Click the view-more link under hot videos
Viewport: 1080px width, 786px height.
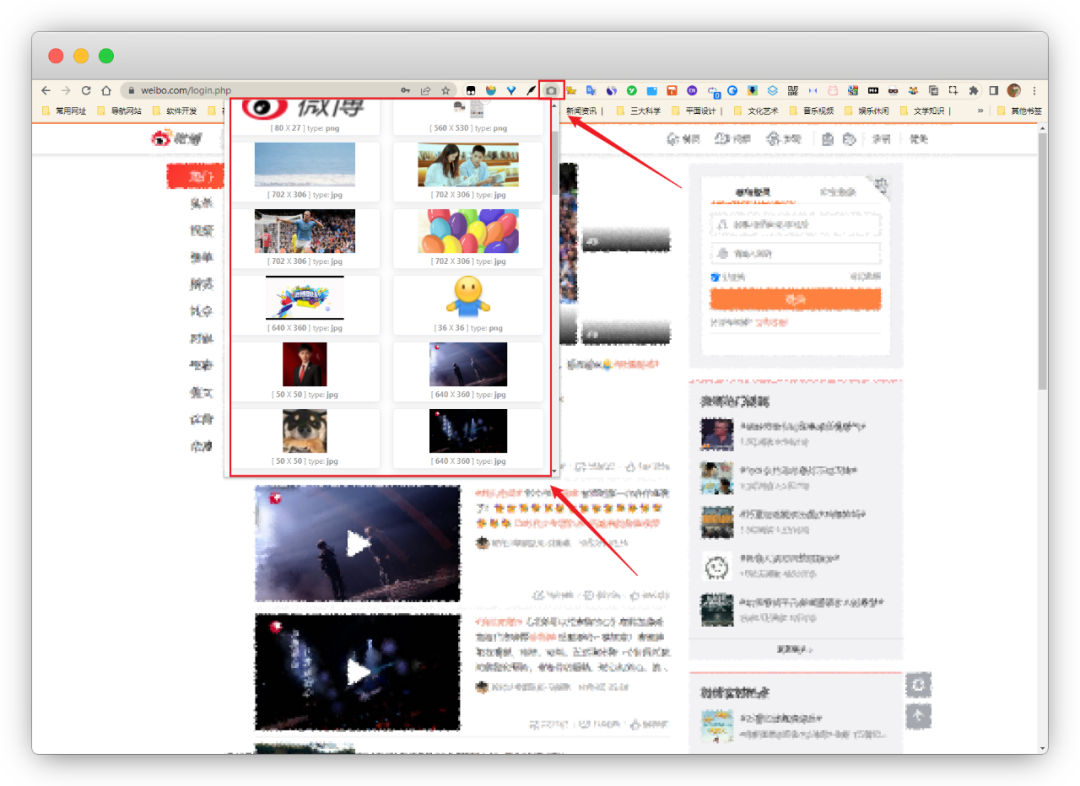(x=795, y=649)
